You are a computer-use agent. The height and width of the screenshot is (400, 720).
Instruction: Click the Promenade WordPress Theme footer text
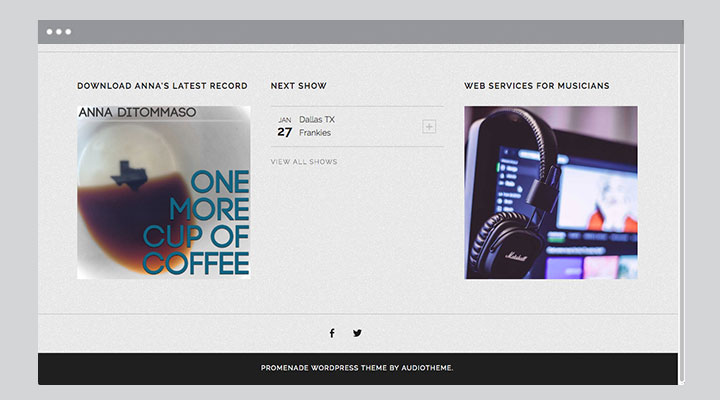tap(324, 368)
